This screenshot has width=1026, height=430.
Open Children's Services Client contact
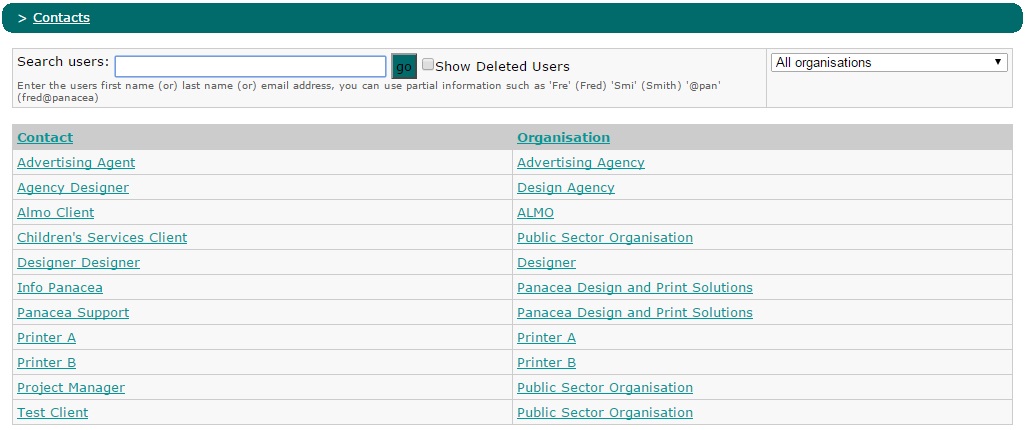tap(102, 238)
